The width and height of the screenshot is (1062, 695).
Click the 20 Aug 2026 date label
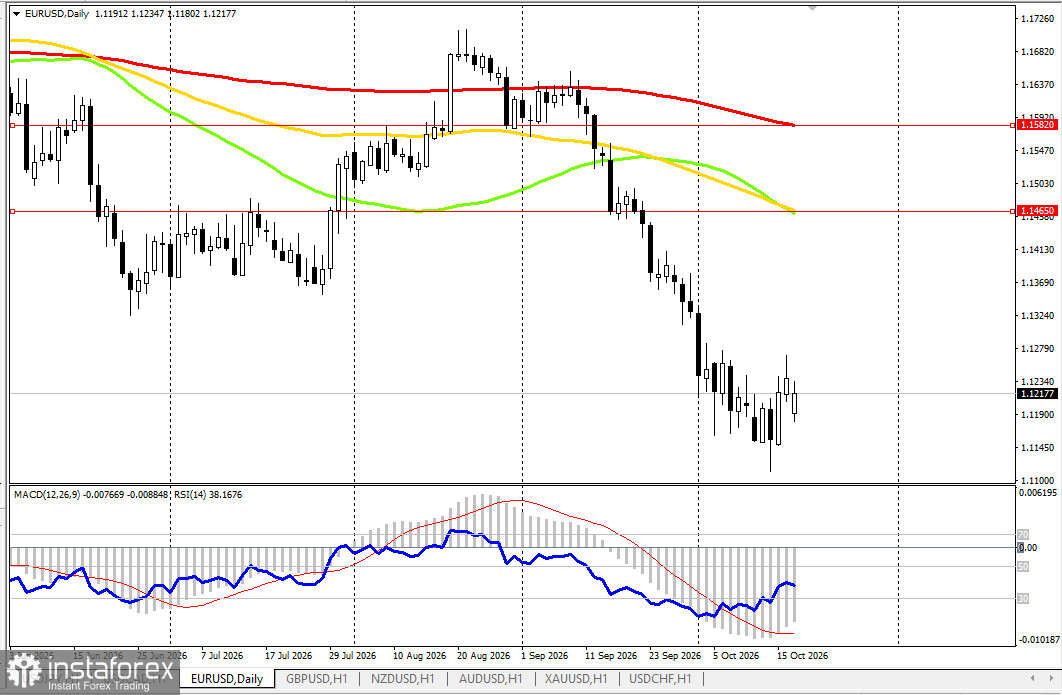pos(484,656)
